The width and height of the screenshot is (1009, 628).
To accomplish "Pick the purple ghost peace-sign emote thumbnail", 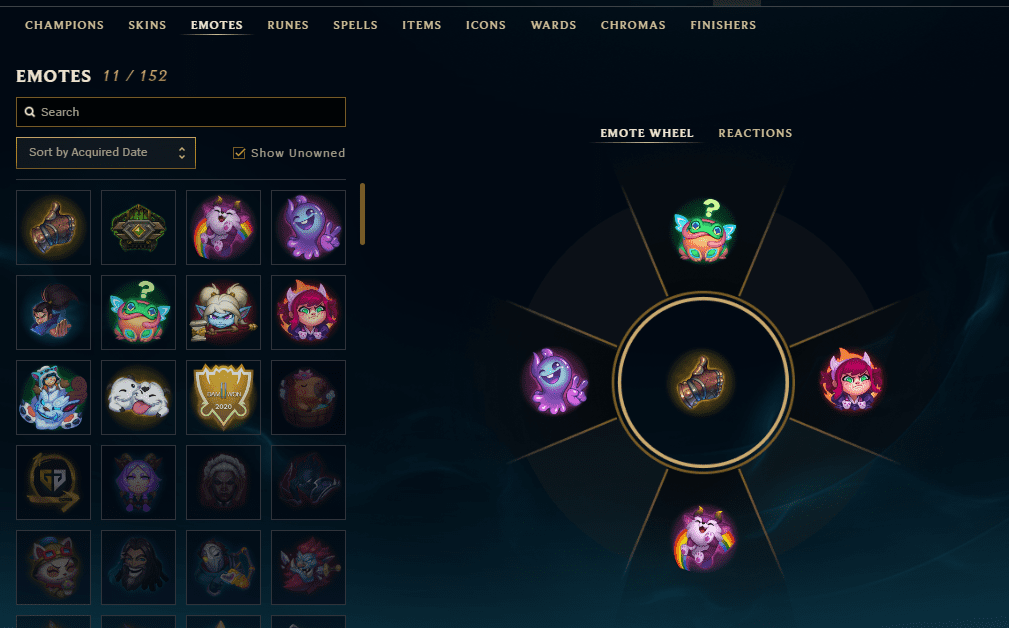I will pos(308,227).
